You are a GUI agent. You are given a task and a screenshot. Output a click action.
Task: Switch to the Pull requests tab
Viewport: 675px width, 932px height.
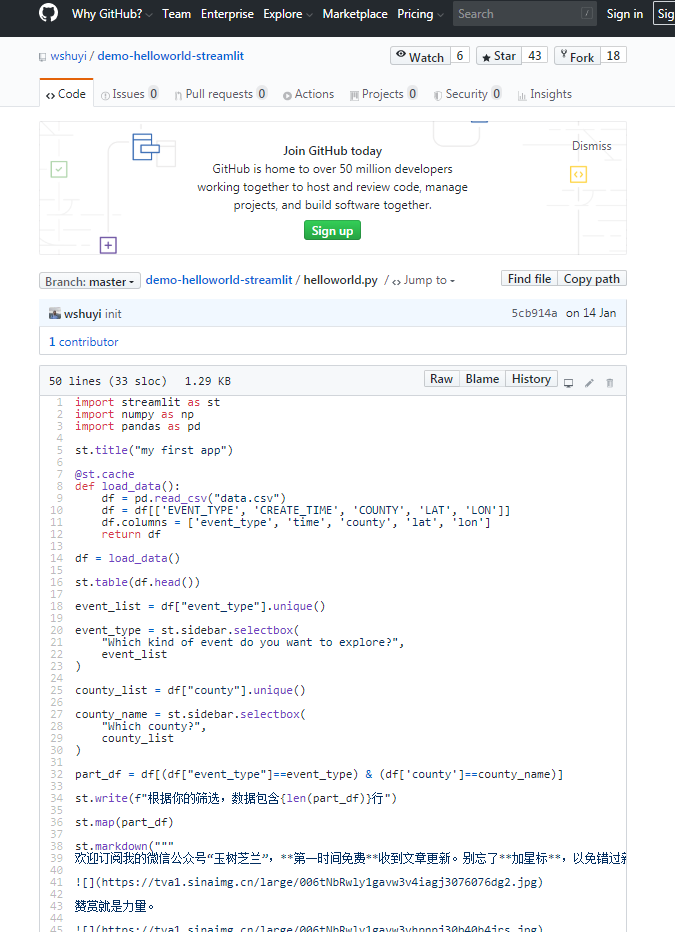(x=220, y=94)
